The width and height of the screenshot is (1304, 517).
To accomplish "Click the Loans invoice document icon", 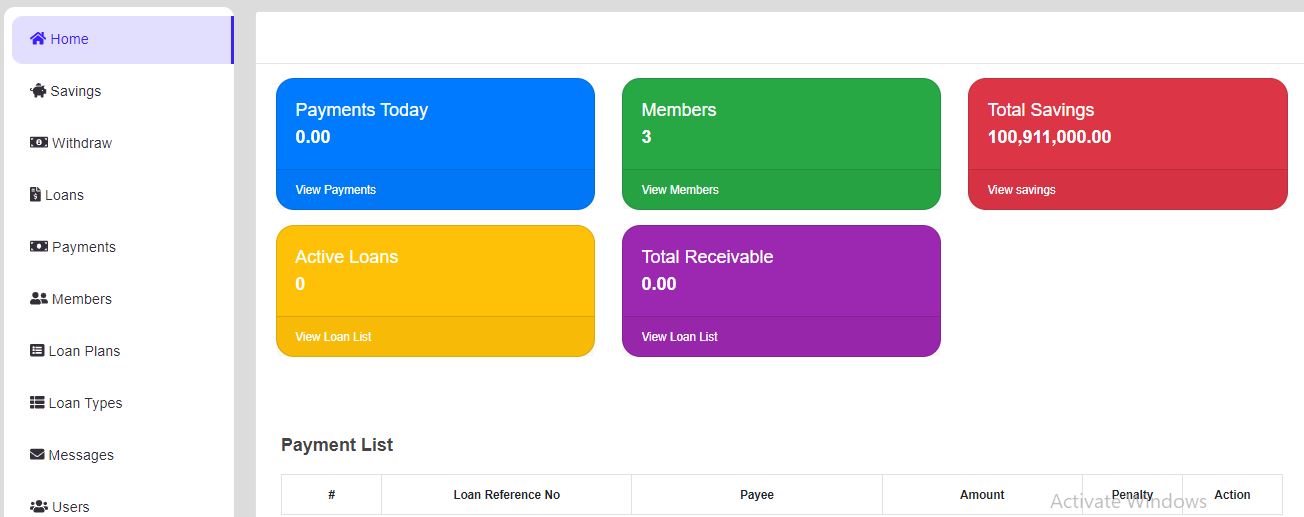I will (36, 195).
